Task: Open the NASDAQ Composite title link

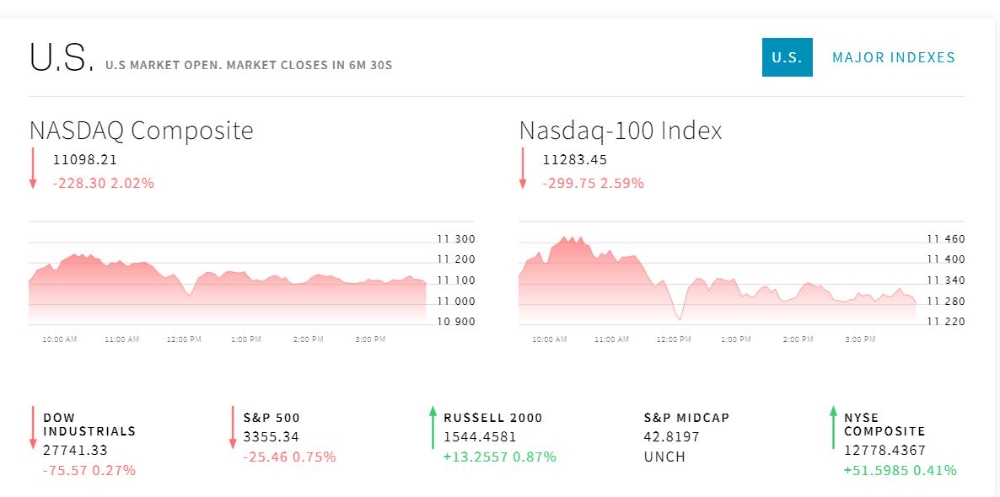Action: [141, 131]
